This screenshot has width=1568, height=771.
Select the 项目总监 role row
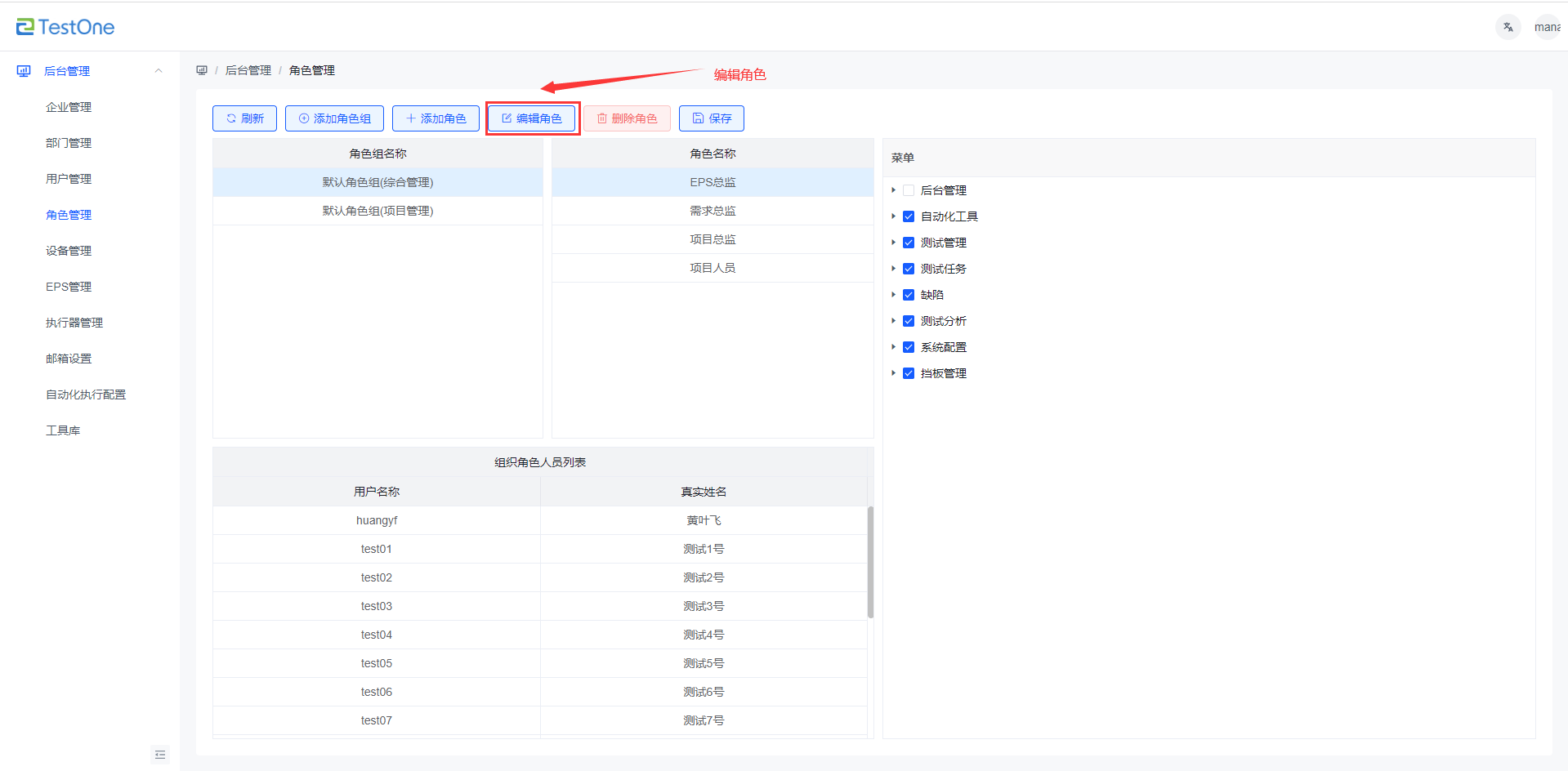[713, 239]
